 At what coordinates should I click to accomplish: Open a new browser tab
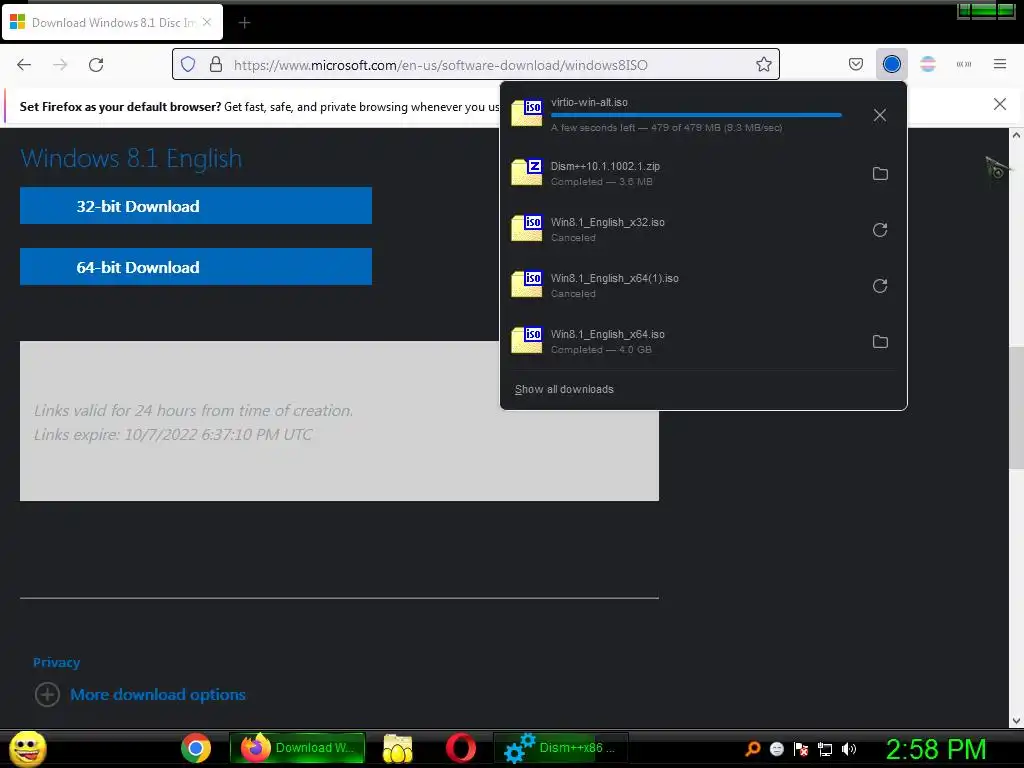pyautogui.click(x=244, y=23)
